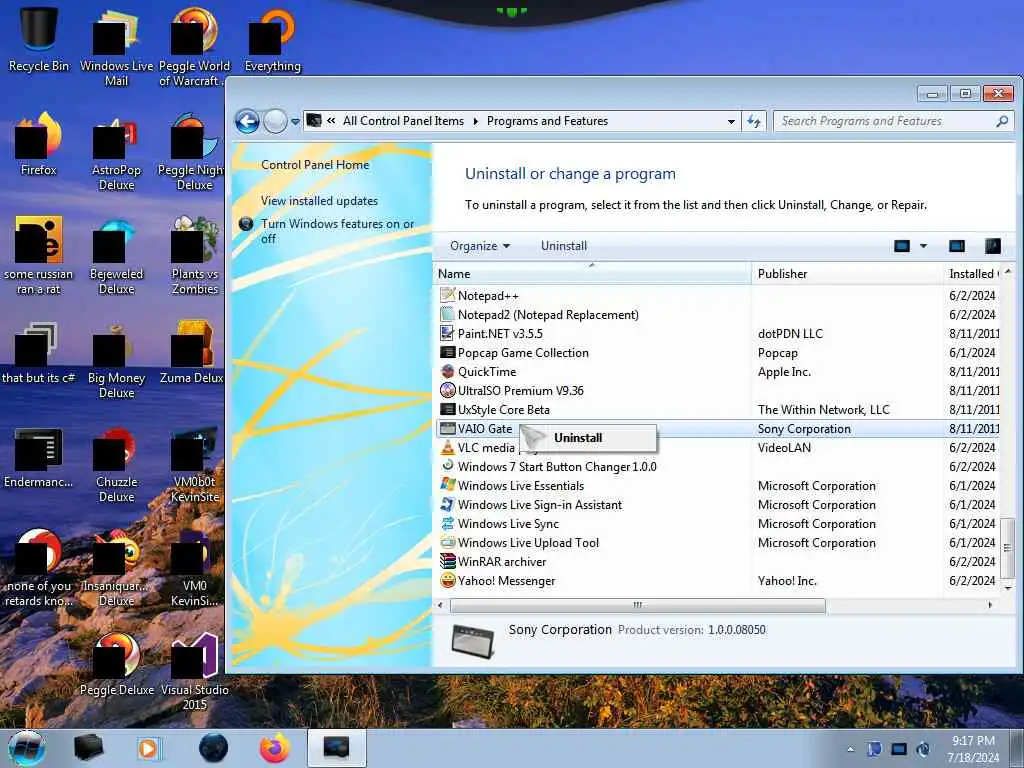Click the globe taskbar icon
Viewport: 1024px width, 768px height.
point(214,748)
